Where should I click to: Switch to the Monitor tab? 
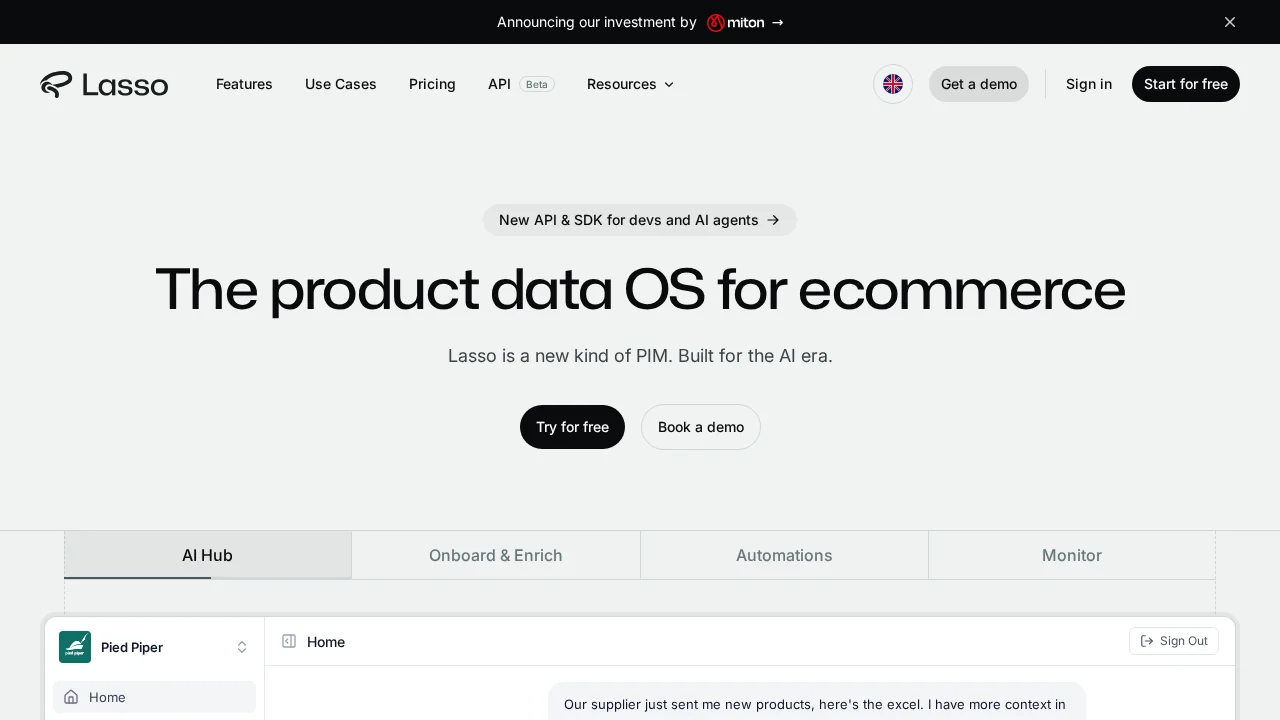pyautogui.click(x=1072, y=555)
